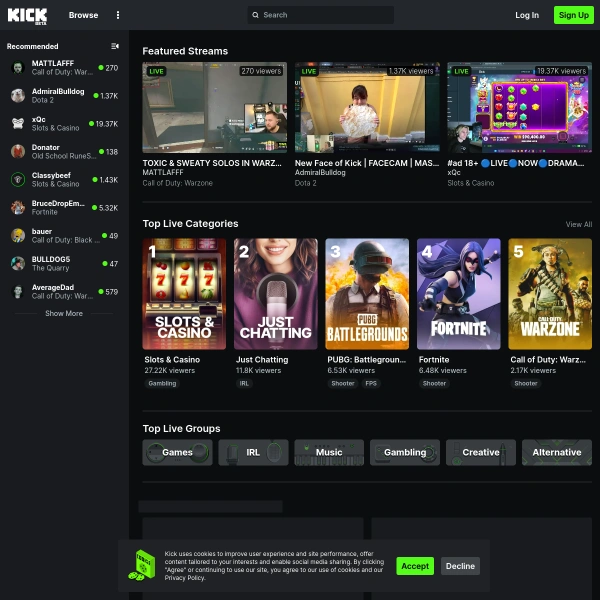This screenshot has height=600, width=600.
Task: Click the Kick logo in the header
Action: pos(27,16)
